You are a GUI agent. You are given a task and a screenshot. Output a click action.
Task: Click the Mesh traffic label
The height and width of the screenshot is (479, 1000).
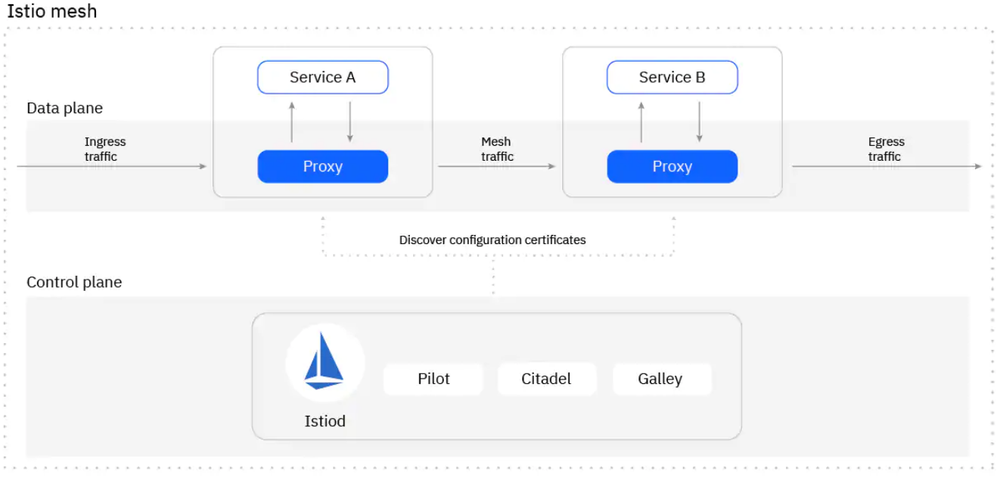tap(497, 149)
